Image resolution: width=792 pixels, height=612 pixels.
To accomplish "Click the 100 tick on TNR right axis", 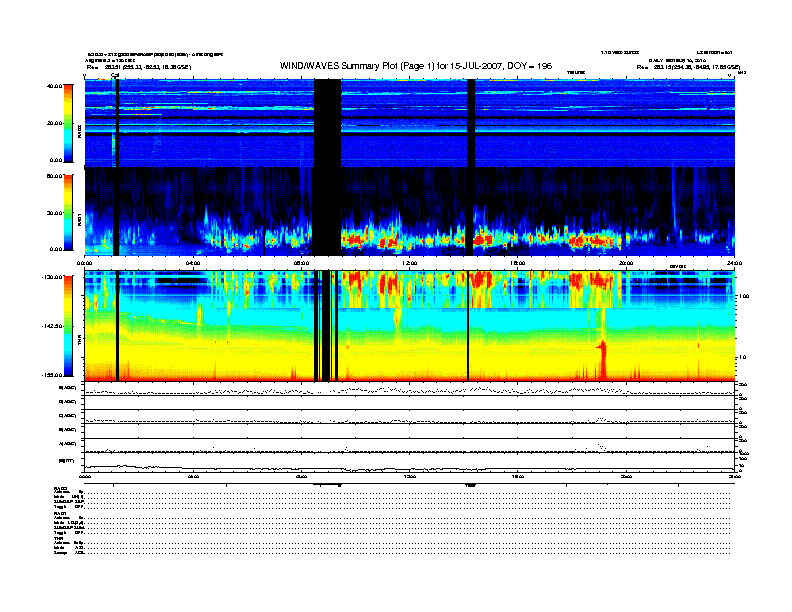I will pos(743,296).
